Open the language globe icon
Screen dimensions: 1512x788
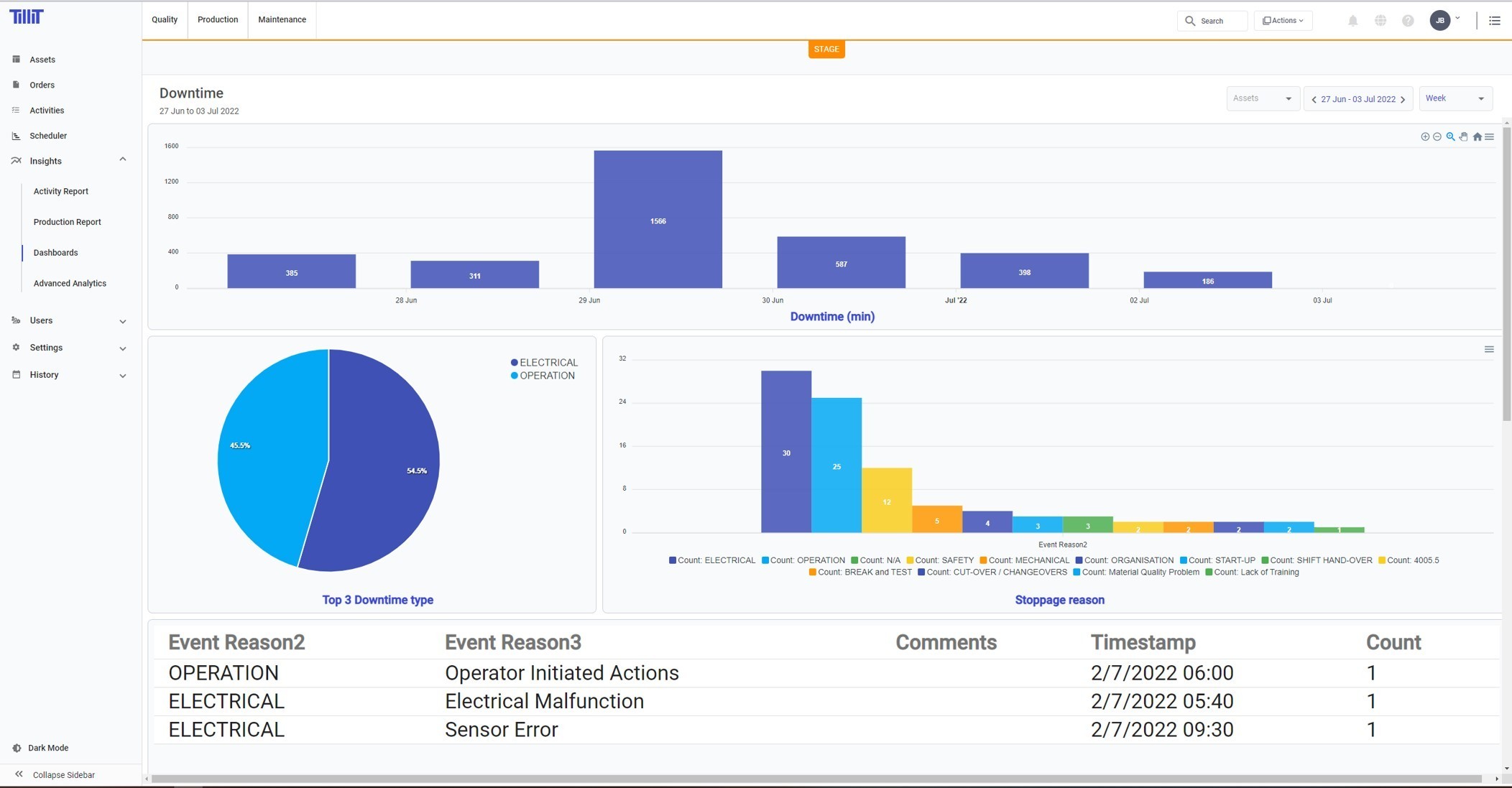1380,21
